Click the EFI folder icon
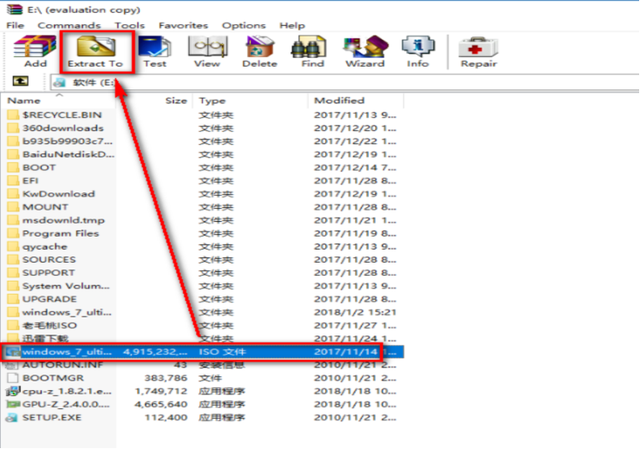 click(x=13, y=180)
